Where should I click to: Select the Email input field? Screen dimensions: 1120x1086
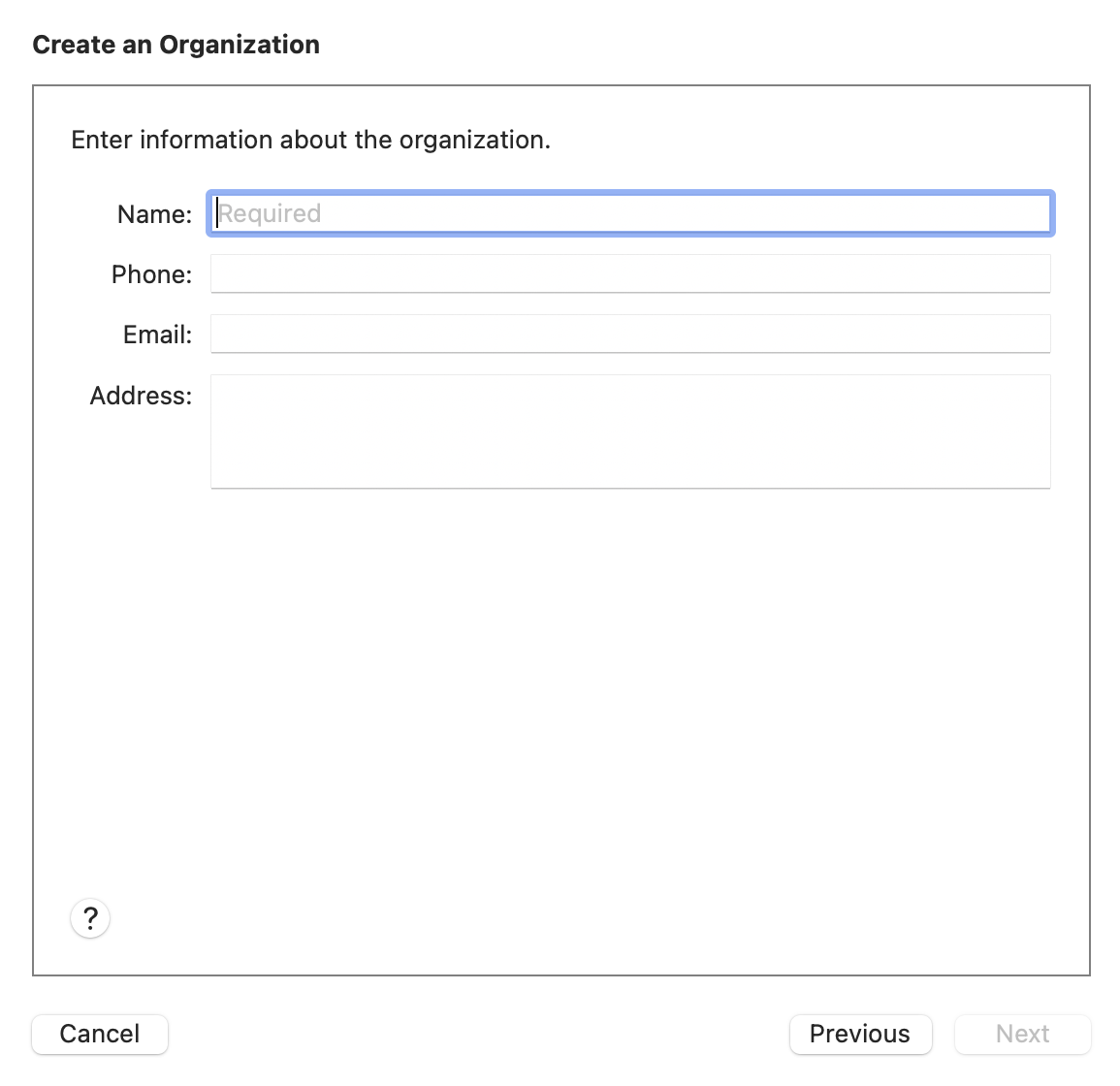tap(630, 334)
